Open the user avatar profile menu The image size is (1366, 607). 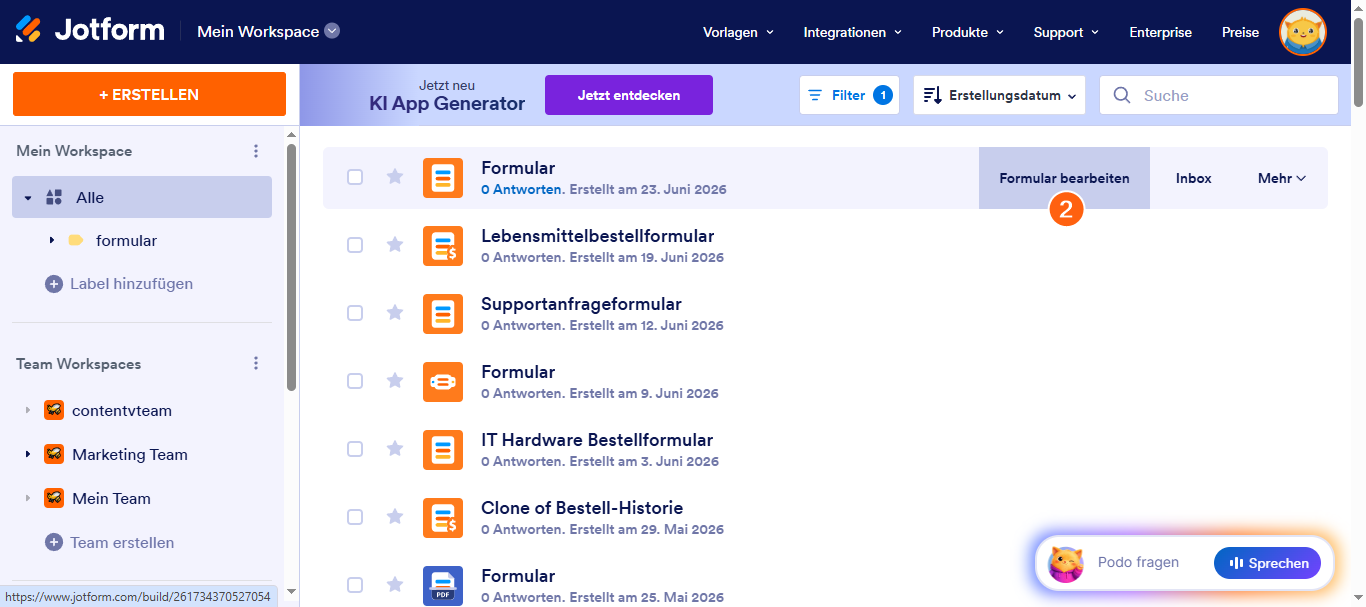pyautogui.click(x=1303, y=32)
